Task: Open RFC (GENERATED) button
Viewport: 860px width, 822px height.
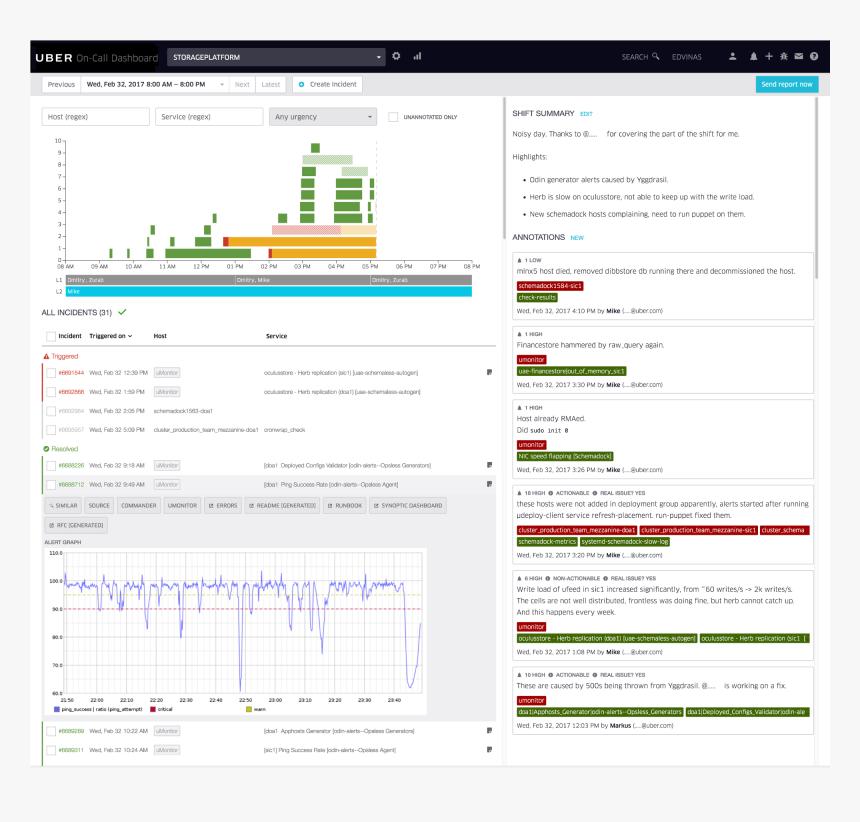Action: coord(76,525)
